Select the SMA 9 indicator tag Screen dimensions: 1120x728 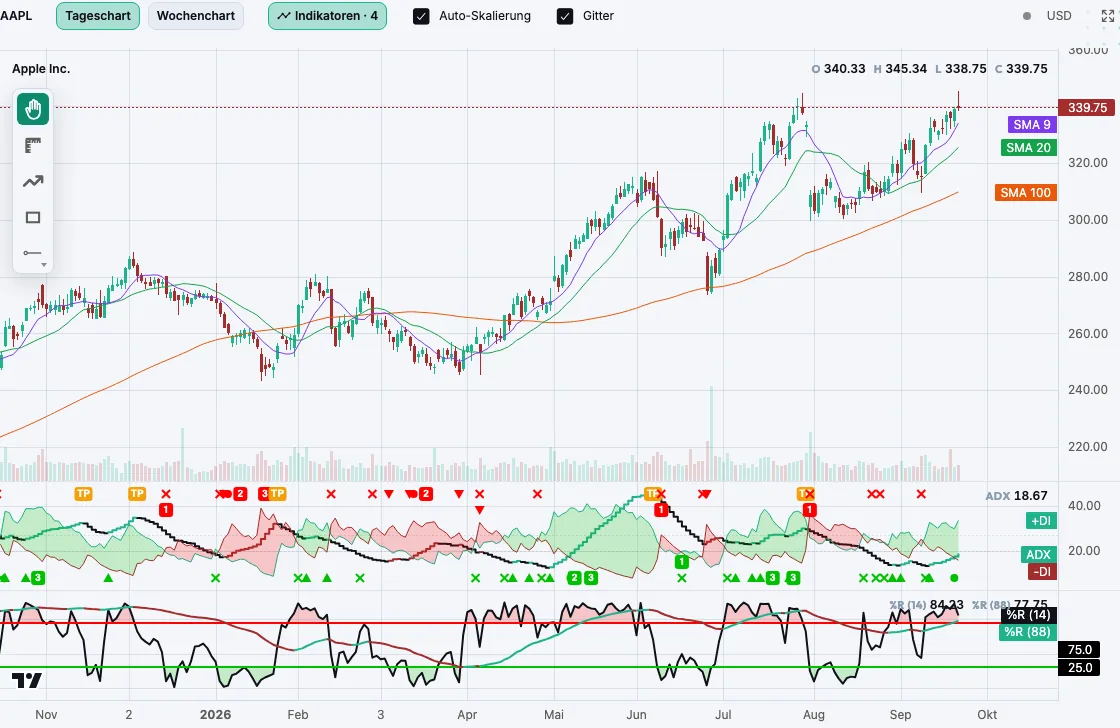pyautogui.click(x=1031, y=124)
